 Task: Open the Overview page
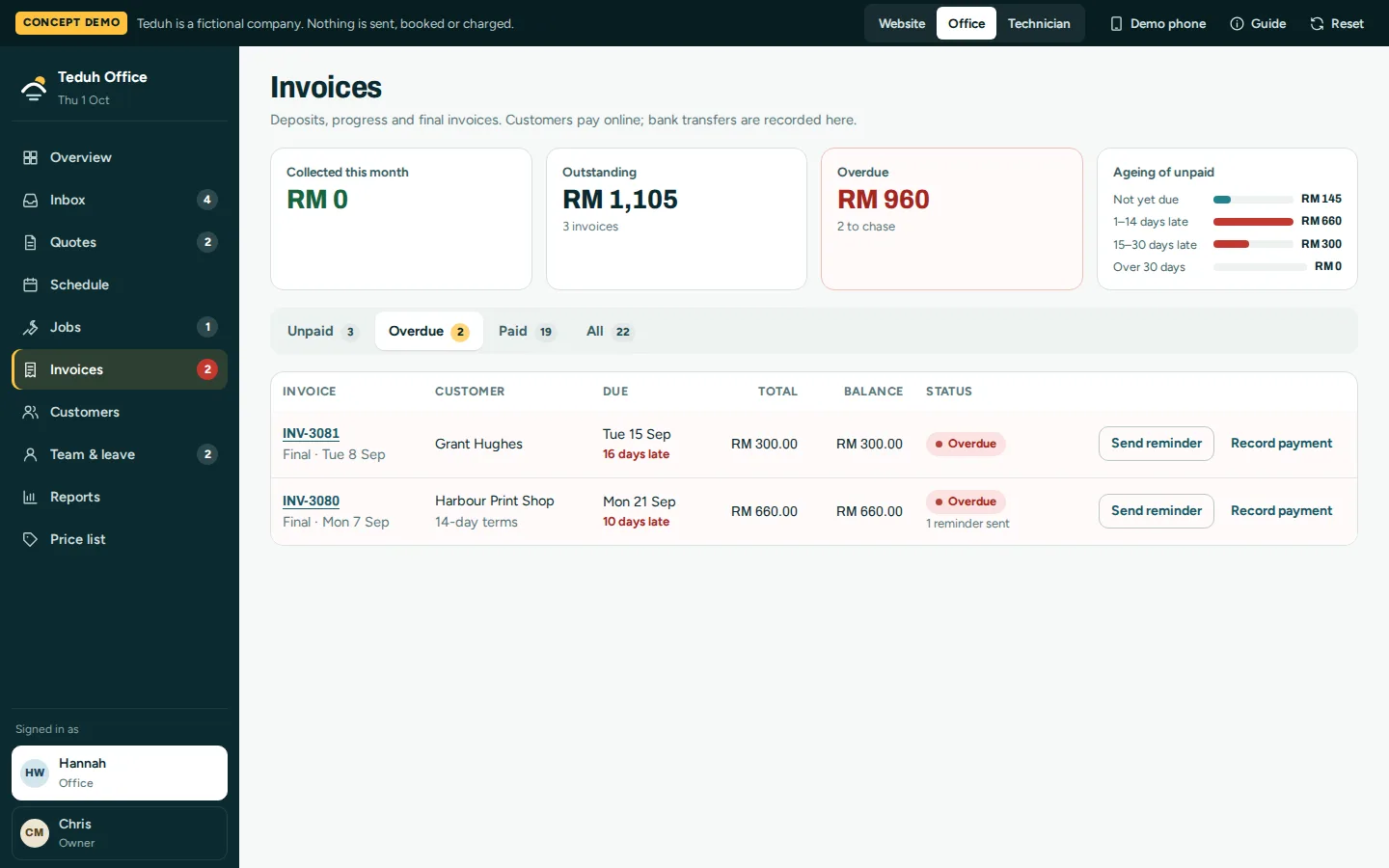[x=120, y=157]
